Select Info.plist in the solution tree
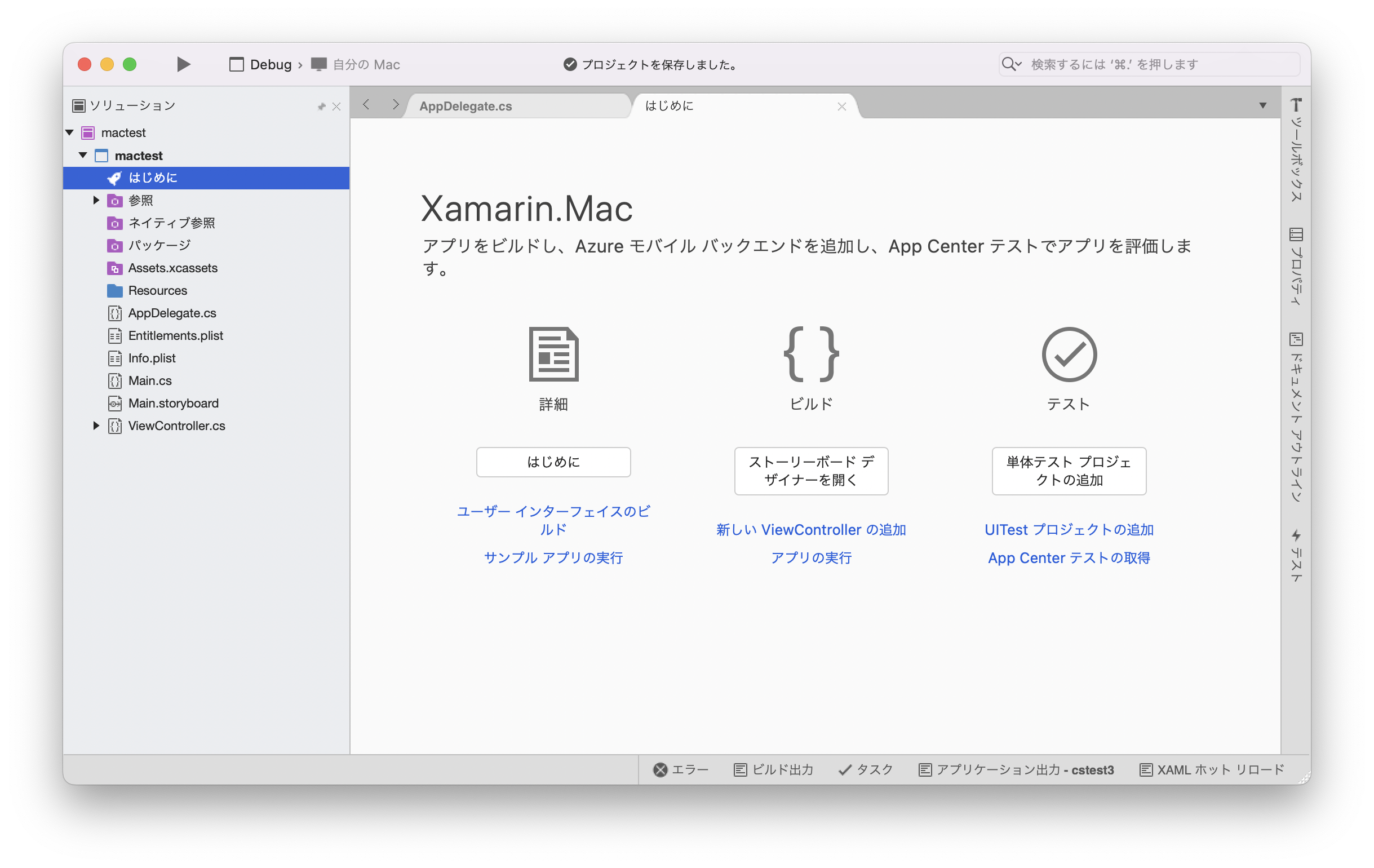This screenshot has width=1374, height=868. (206, 358)
